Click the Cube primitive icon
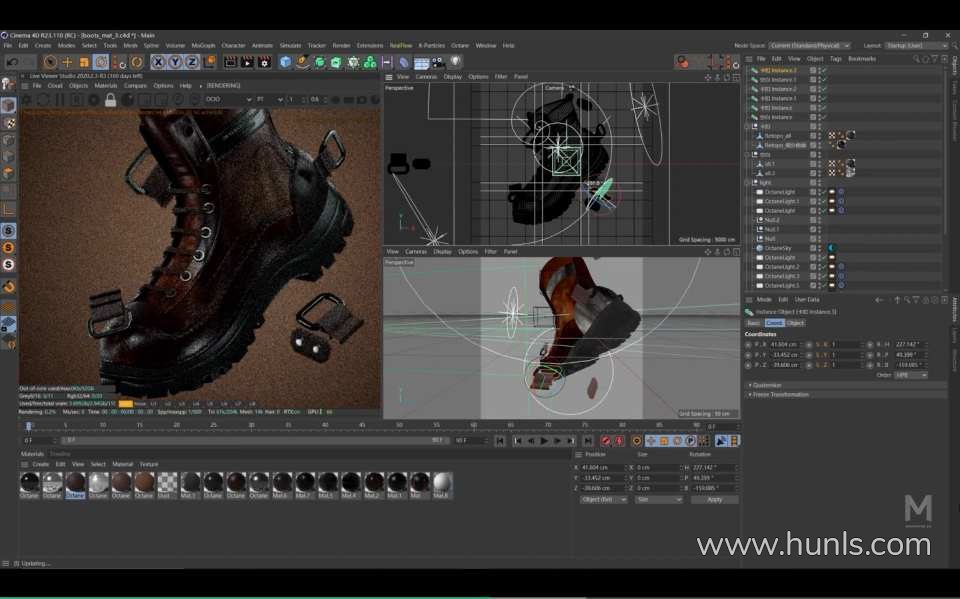Viewport: 960px width, 599px height. coord(286,62)
